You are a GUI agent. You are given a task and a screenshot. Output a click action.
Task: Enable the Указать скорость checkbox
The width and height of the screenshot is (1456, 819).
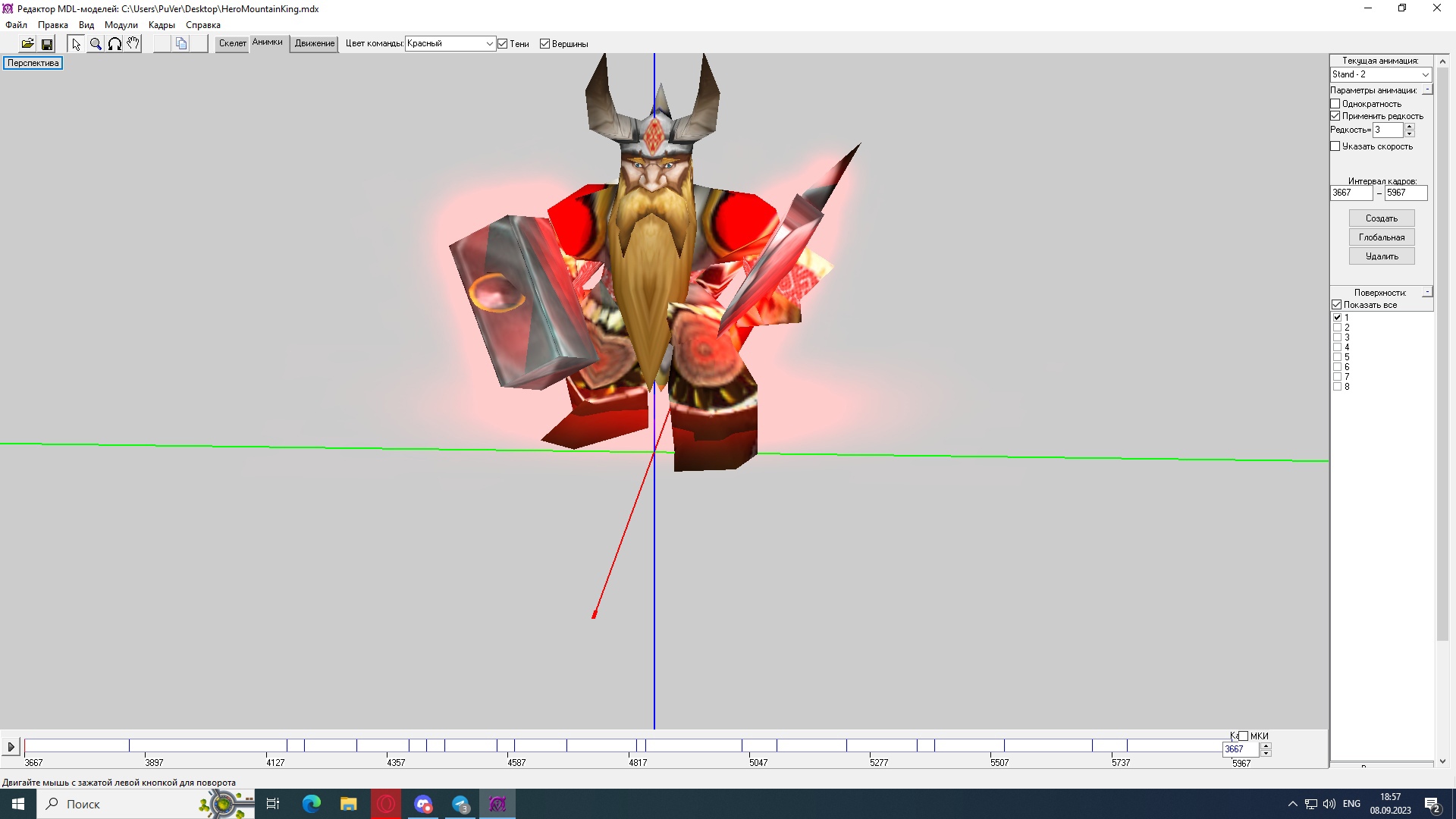tap(1335, 146)
